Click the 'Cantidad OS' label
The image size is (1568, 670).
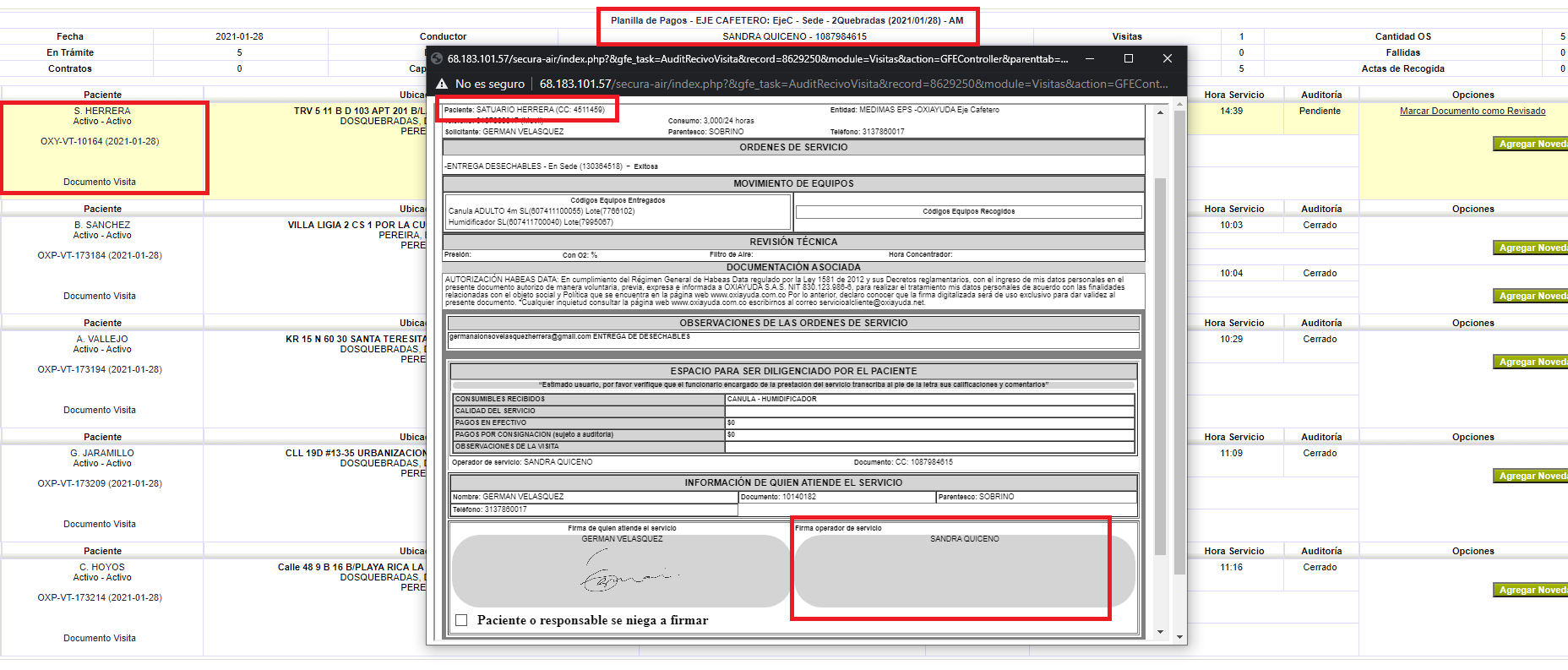[1402, 36]
